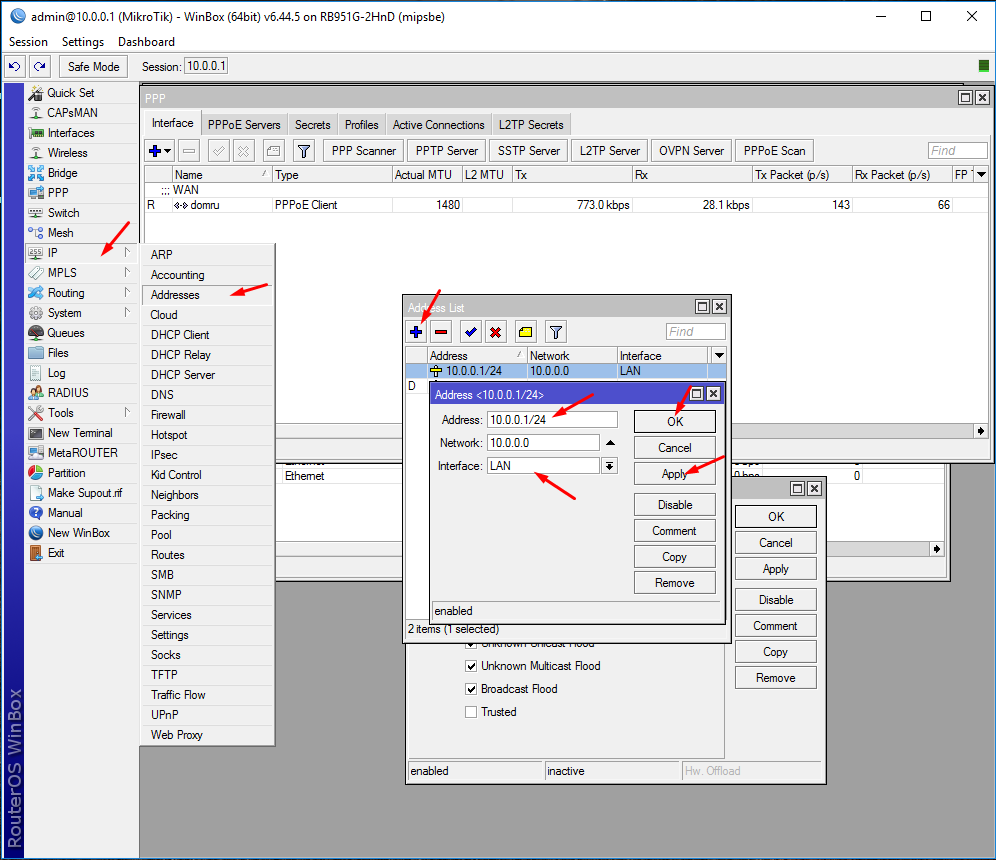Click yellow comment icon in Address List
This screenshot has height=860, width=996.
525,332
